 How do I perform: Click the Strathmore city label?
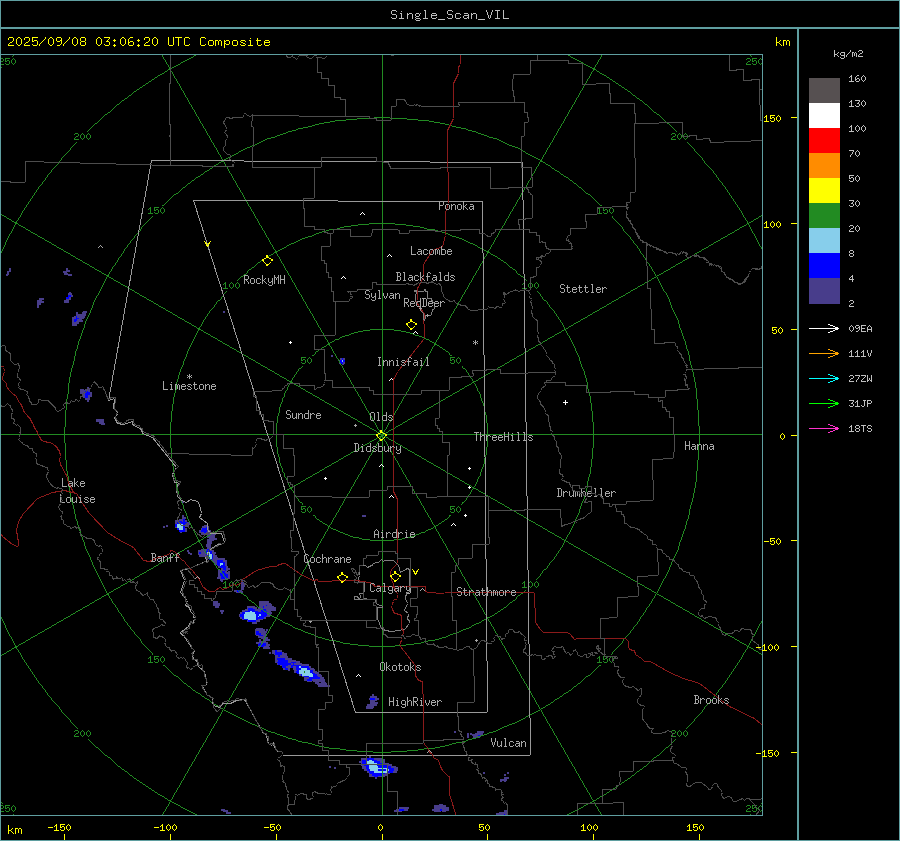pos(487,592)
